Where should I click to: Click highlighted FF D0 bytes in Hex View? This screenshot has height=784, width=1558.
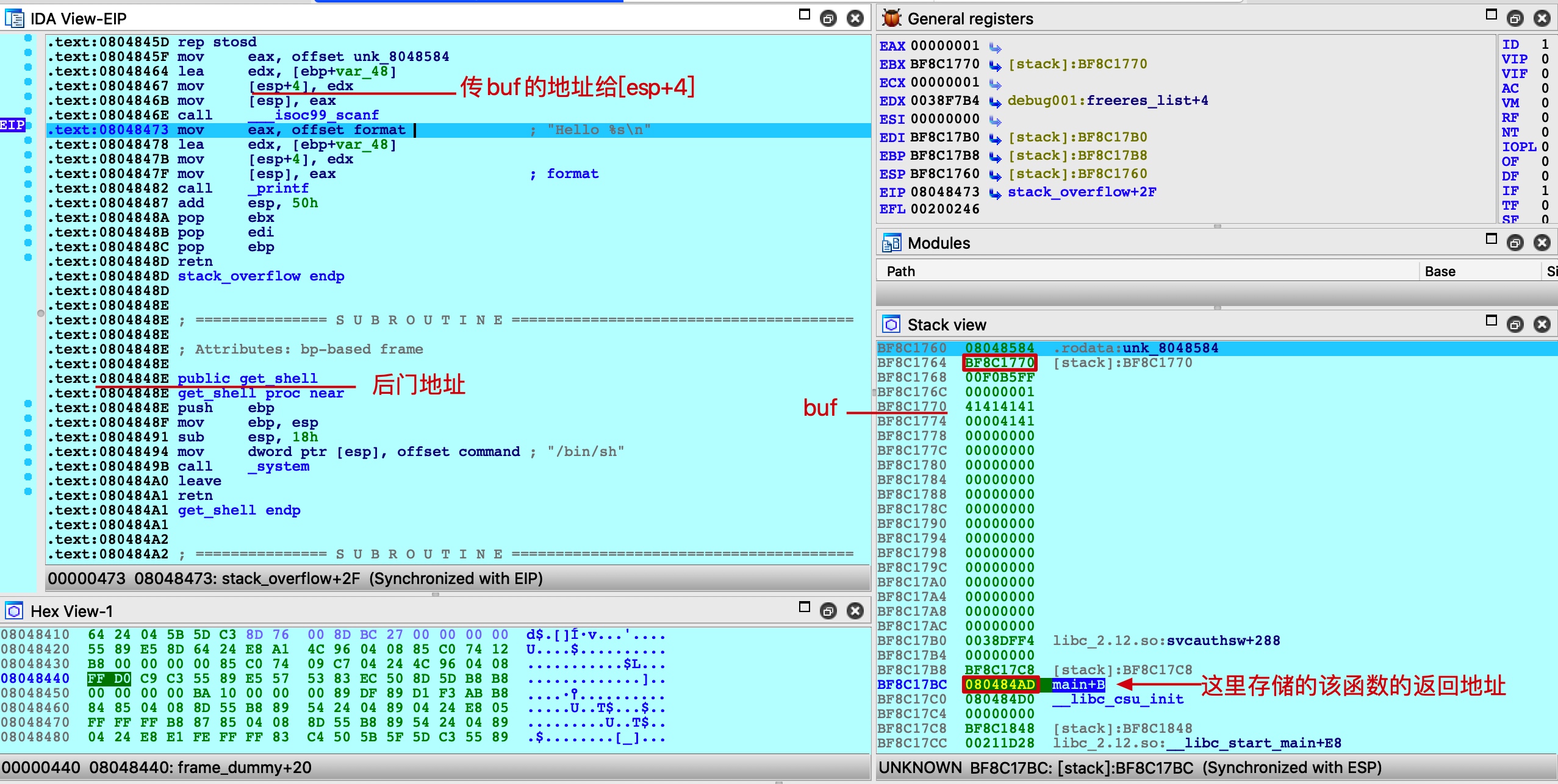point(109,679)
